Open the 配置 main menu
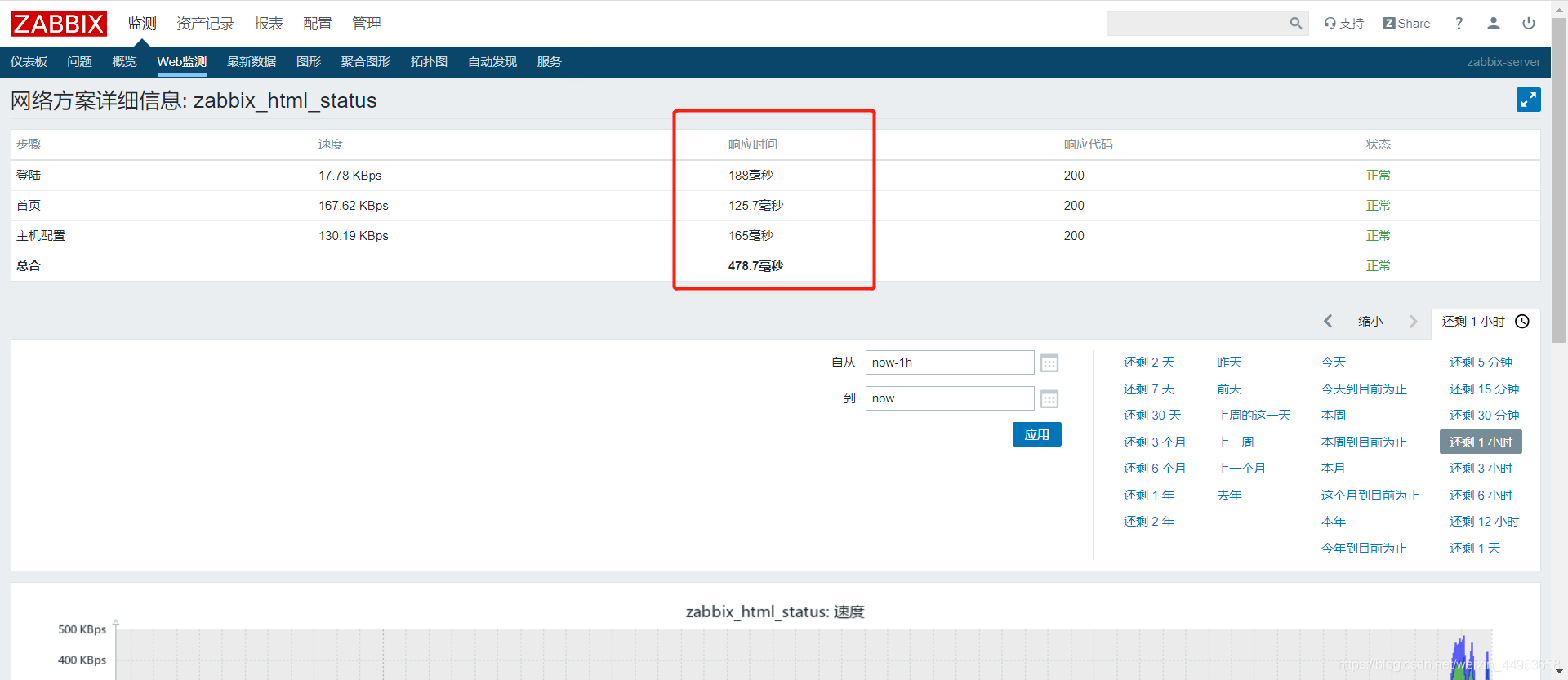Screen dimensions: 1568x680 [318, 24]
